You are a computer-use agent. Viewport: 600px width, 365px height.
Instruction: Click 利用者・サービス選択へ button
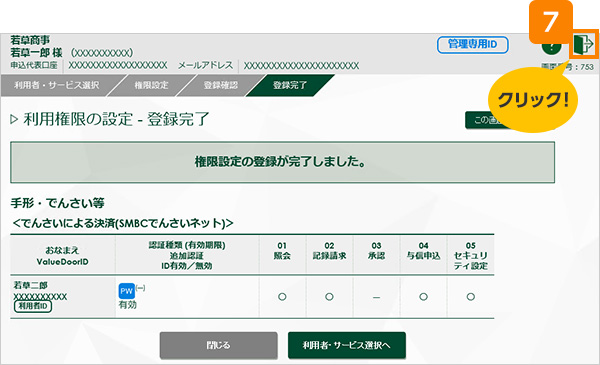coord(347,345)
